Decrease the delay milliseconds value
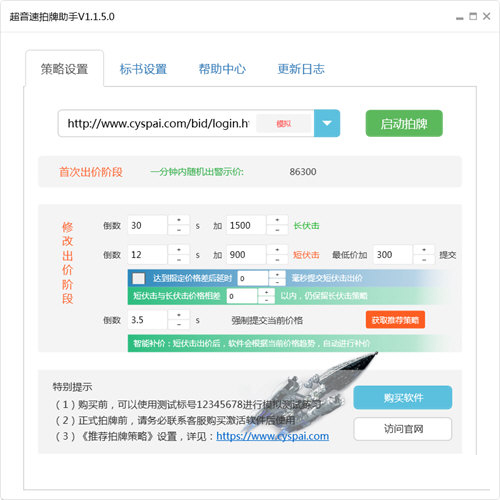The width and height of the screenshot is (500, 500). (277, 282)
